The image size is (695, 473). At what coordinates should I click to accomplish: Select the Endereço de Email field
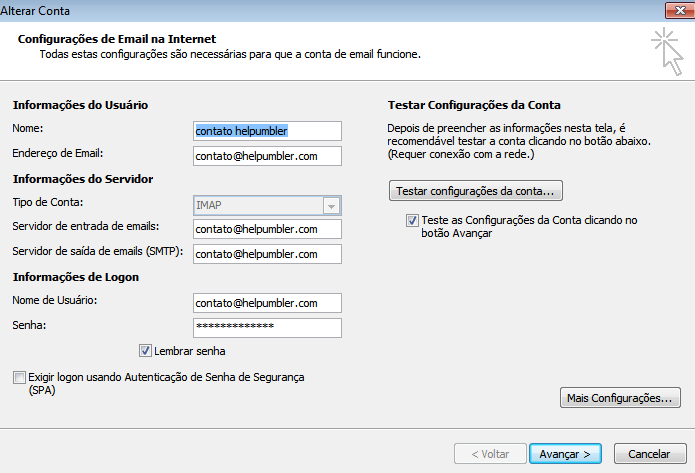coord(267,156)
